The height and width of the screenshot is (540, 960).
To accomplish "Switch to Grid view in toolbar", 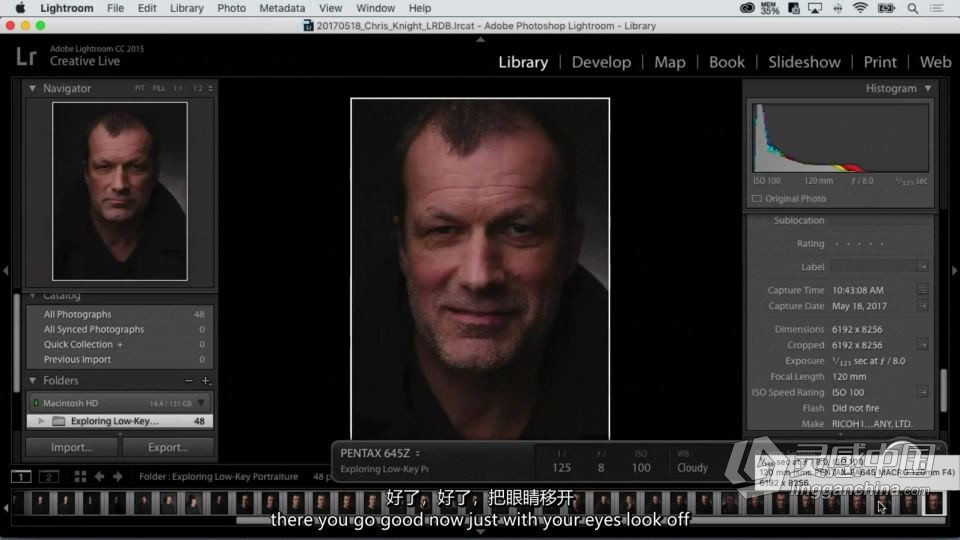I will tap(80, 476).
